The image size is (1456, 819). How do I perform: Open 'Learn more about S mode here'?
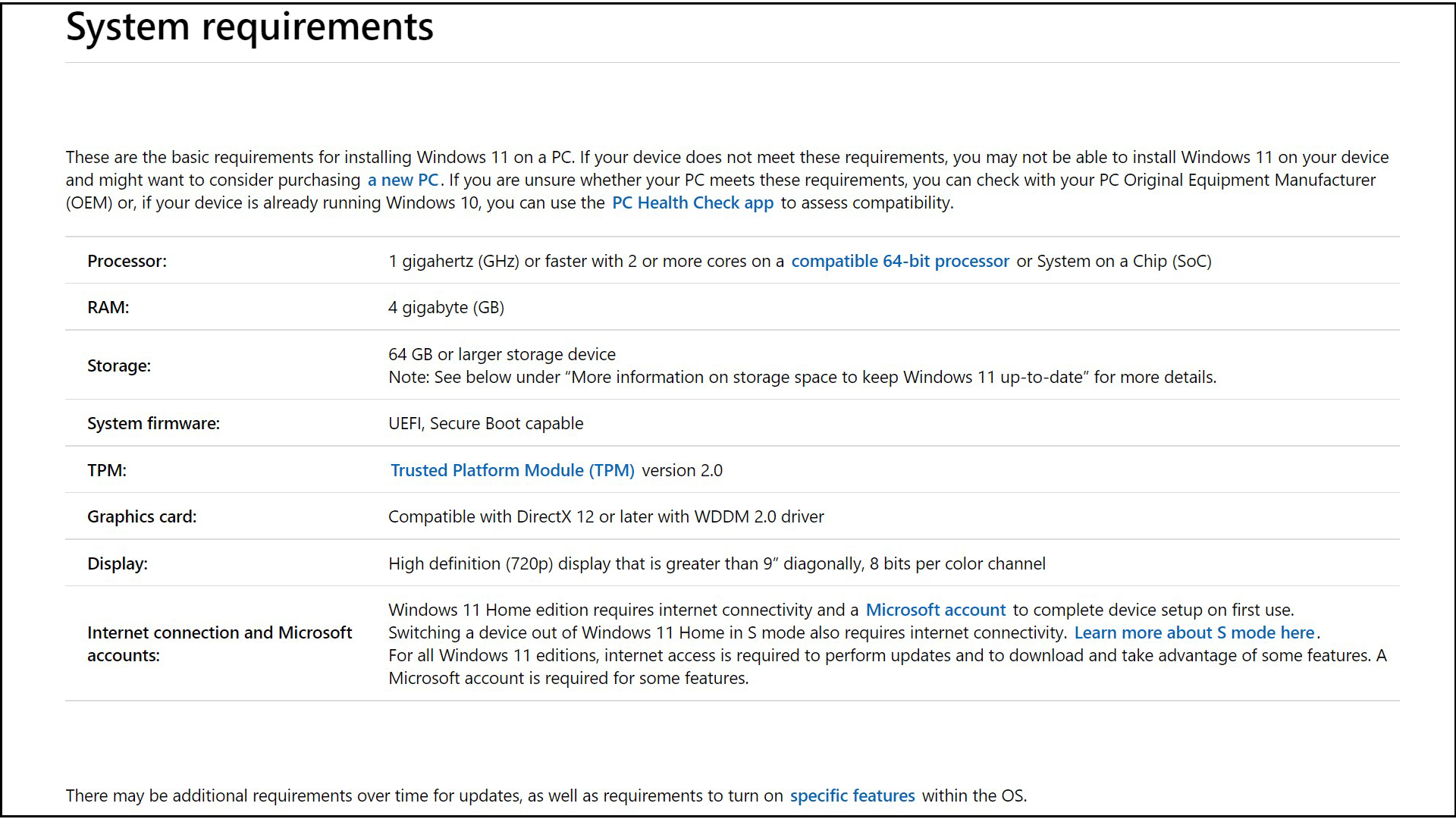click(1194, 633)
